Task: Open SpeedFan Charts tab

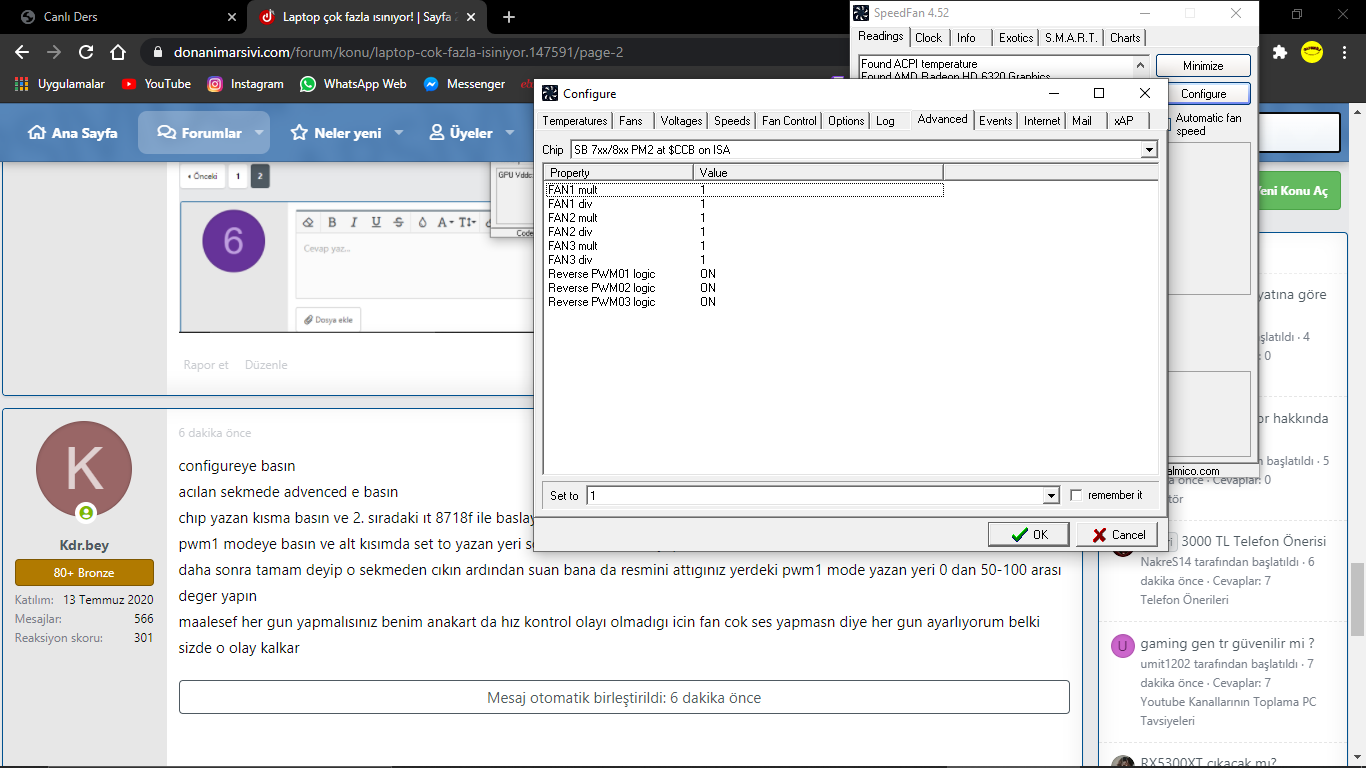Action: point(1125,38)
